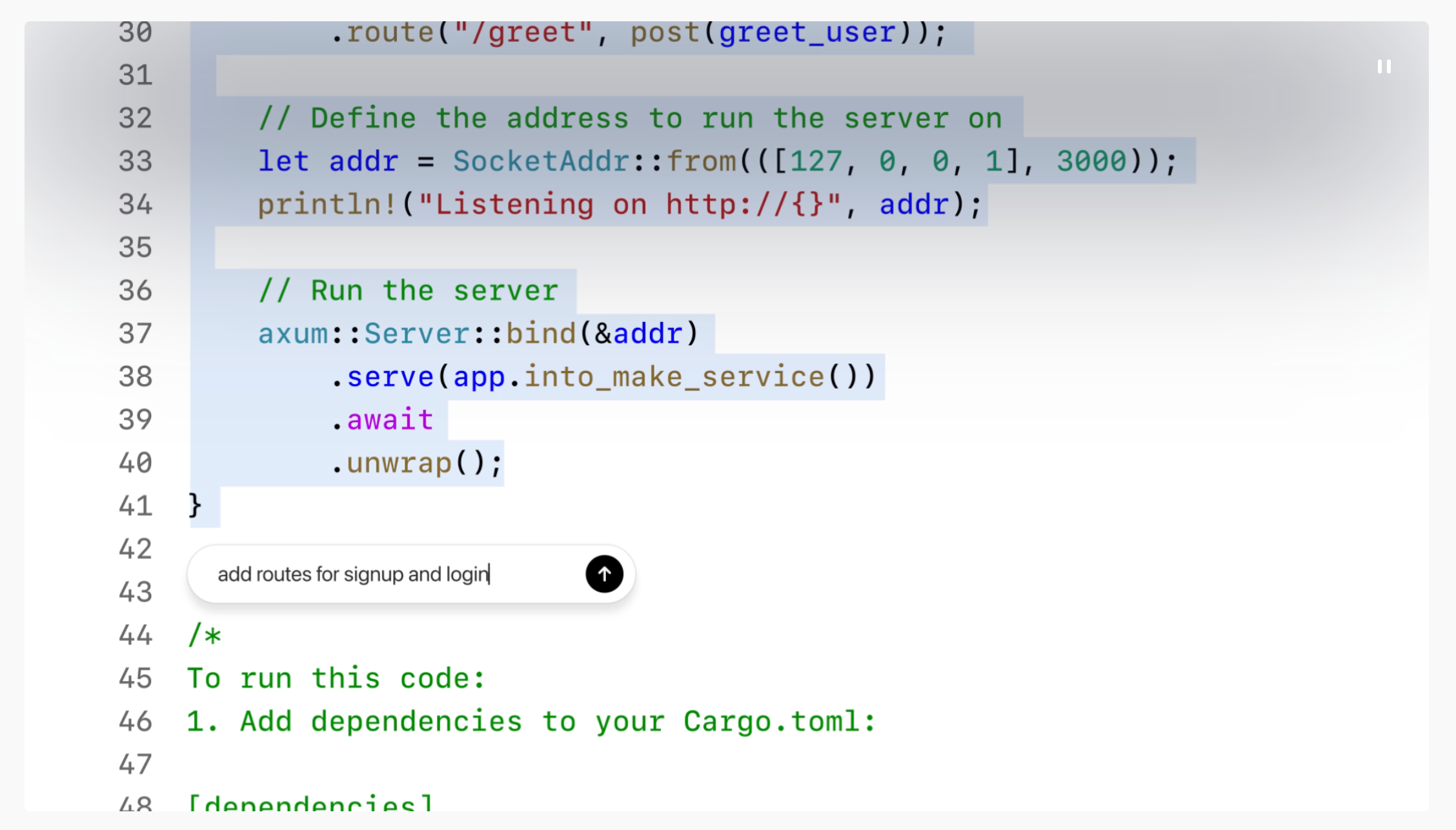This screenshot has height=830, width=1456.
Task: Click line number 31 in the gutter
Action: coord(136,75)
